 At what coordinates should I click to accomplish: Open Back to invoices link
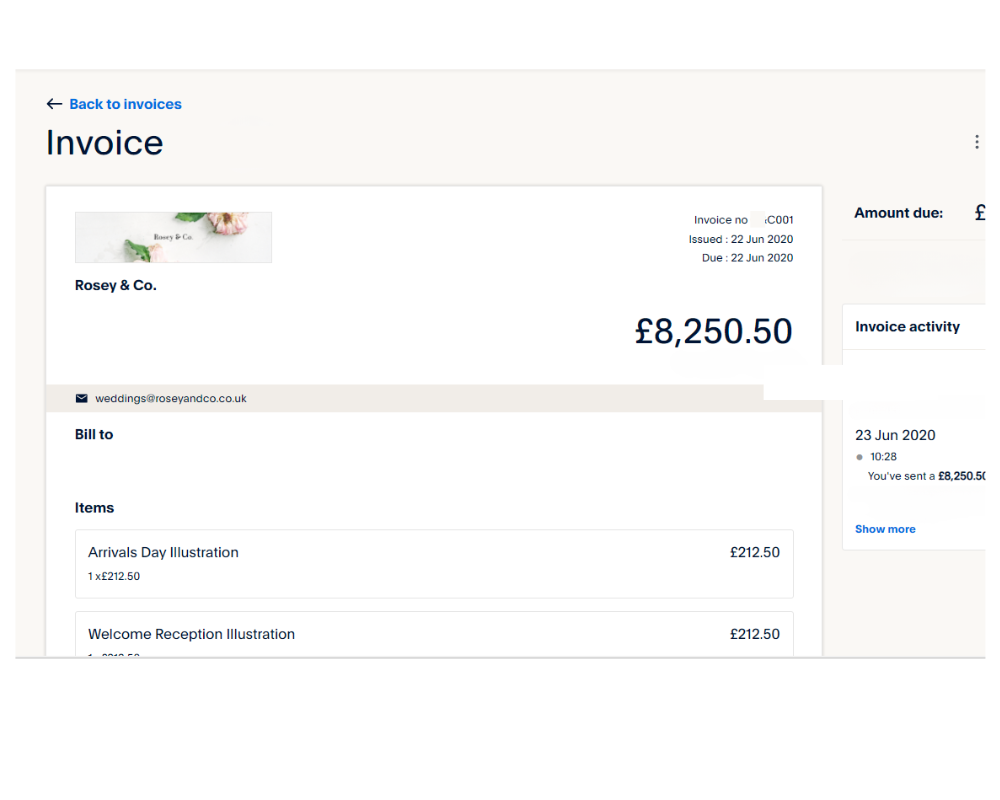tap(125, 104)
